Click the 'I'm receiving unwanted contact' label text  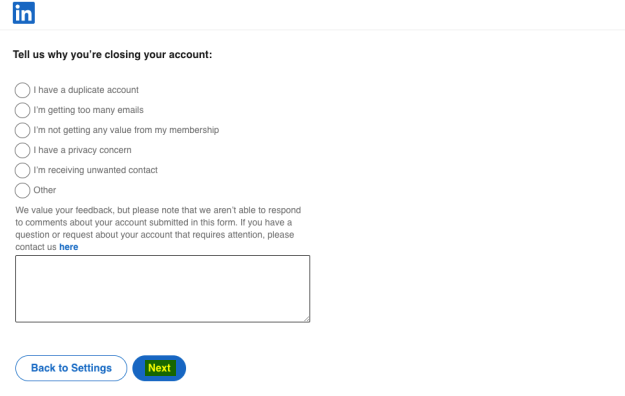tap(96, 170)
